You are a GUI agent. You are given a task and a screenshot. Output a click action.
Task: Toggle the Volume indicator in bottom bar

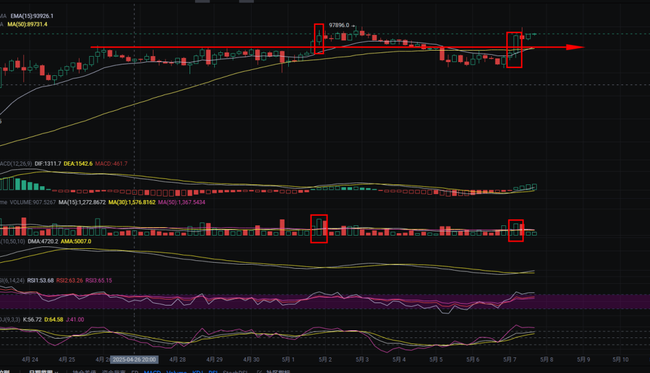point(176,371)
